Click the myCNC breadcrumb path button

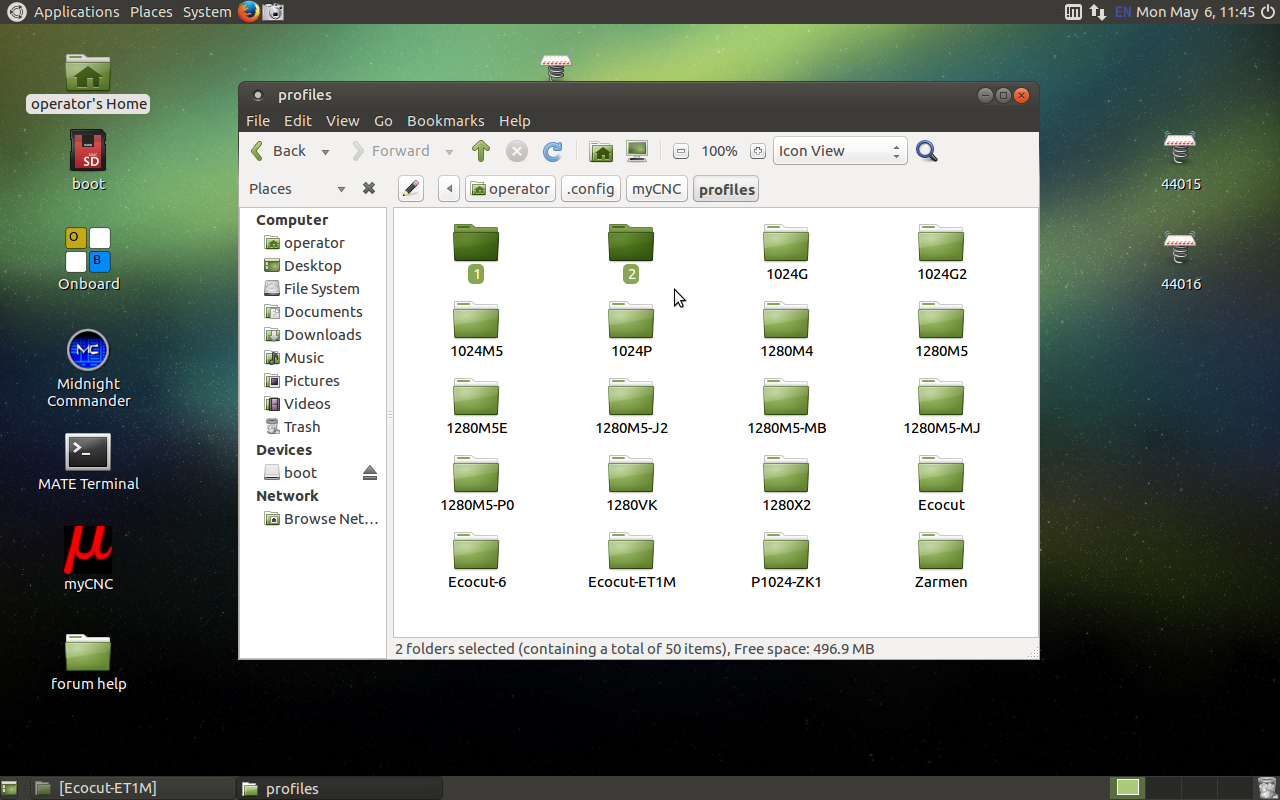click(656, 189)
